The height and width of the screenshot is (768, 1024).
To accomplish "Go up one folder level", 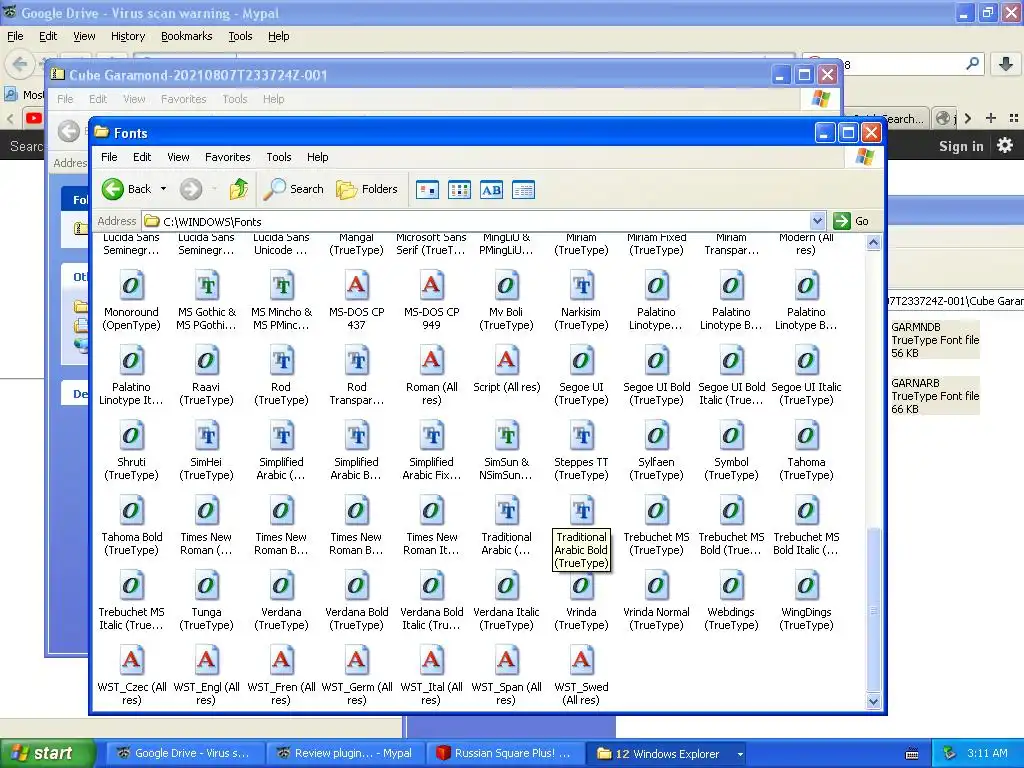I will point(239,189).
